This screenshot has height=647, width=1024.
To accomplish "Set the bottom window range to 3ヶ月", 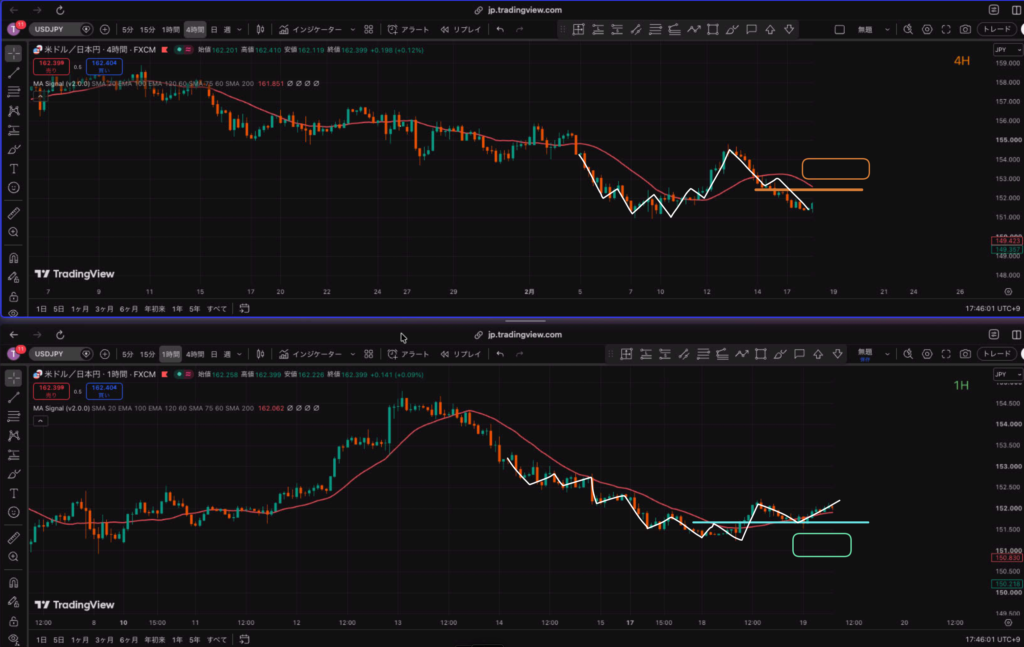I will pos(104,640).
